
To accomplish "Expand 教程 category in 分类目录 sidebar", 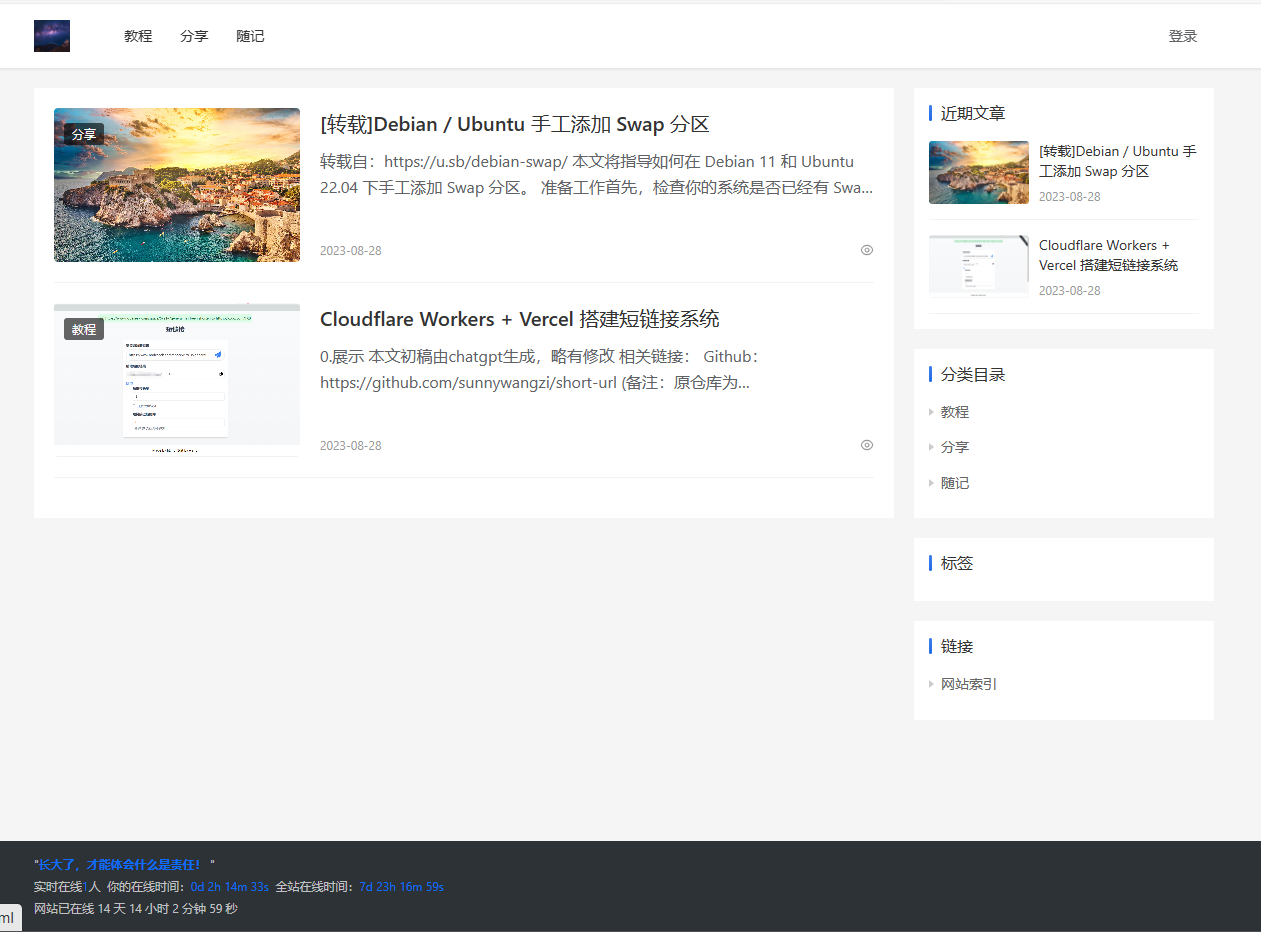I will point(954,411).
